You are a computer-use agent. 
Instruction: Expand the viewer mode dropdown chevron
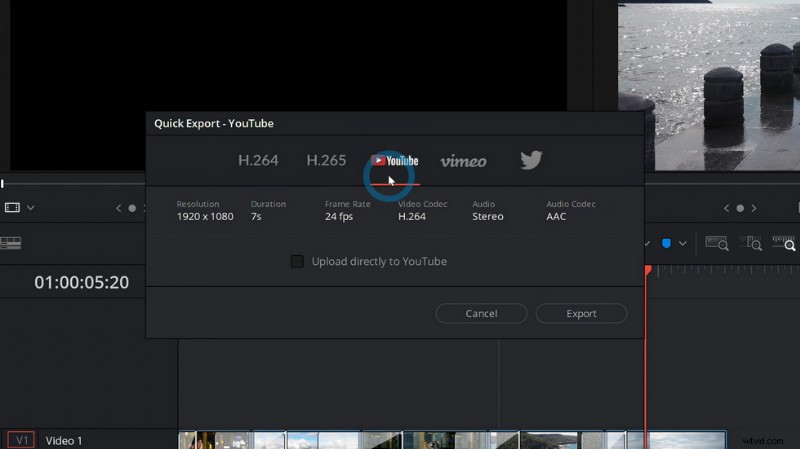point(31,208)
